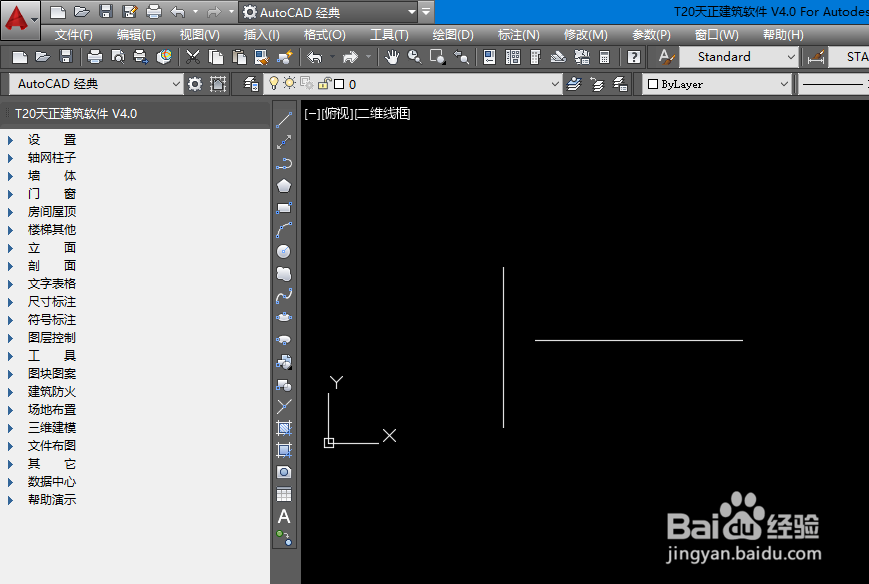Click the Zoom Previous icon
Viewport: 869px width, 584px height.
coord(461,57)
